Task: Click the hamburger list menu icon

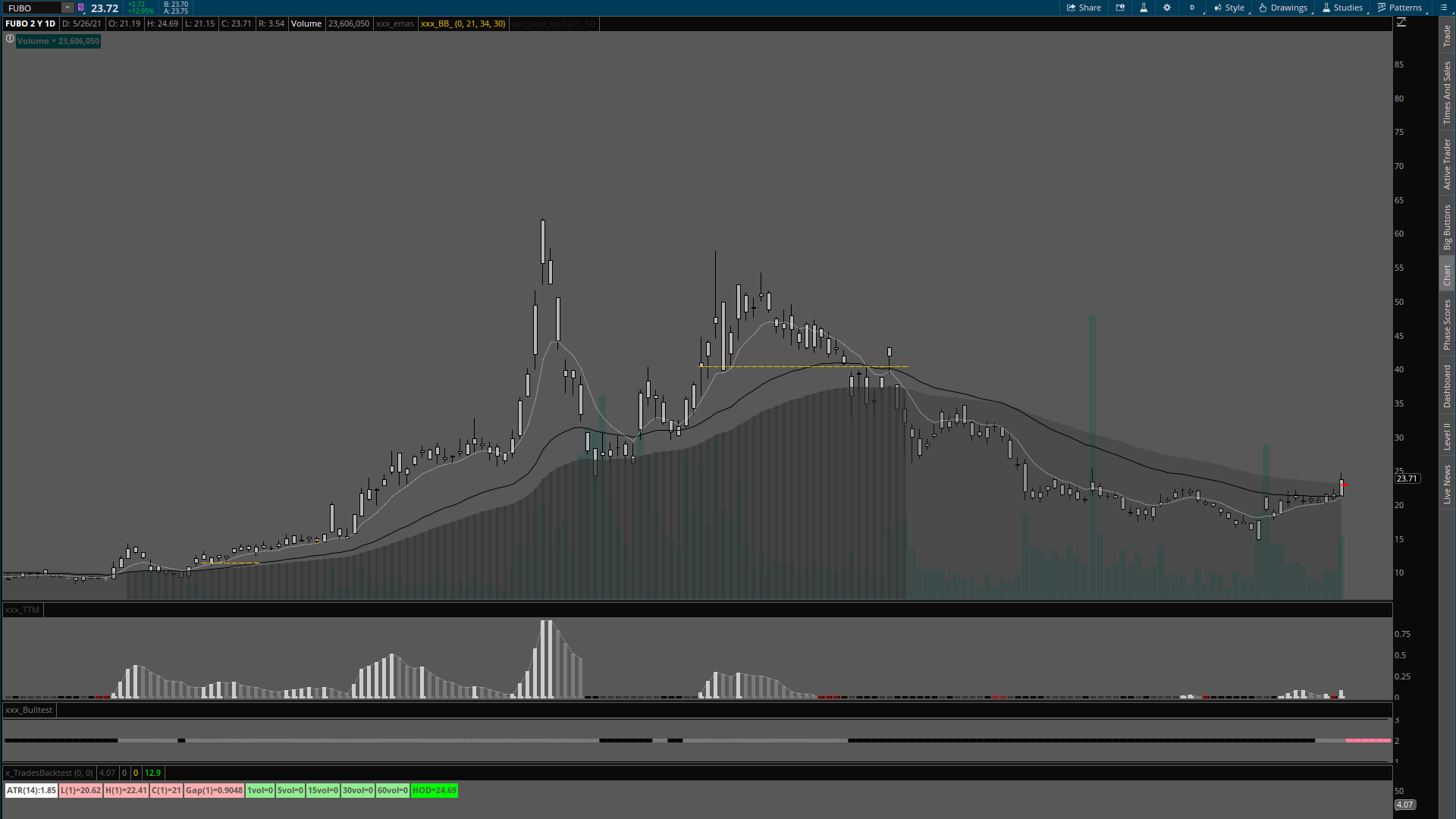Action: coord(1444,8)
